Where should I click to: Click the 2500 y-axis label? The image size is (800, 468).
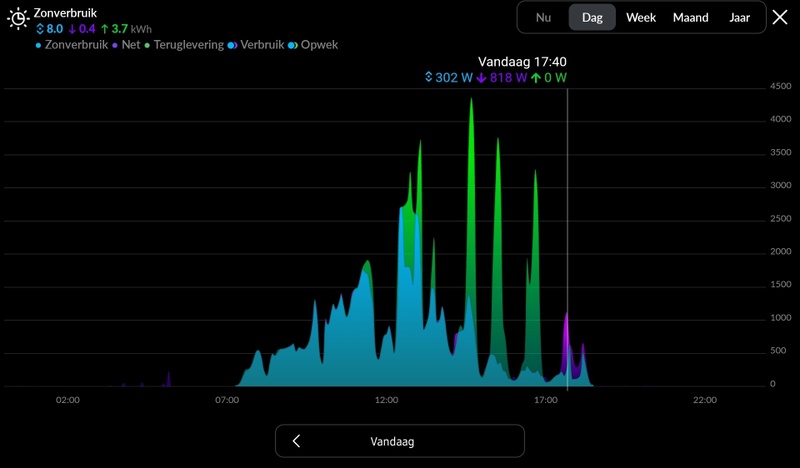coord(780,218)
